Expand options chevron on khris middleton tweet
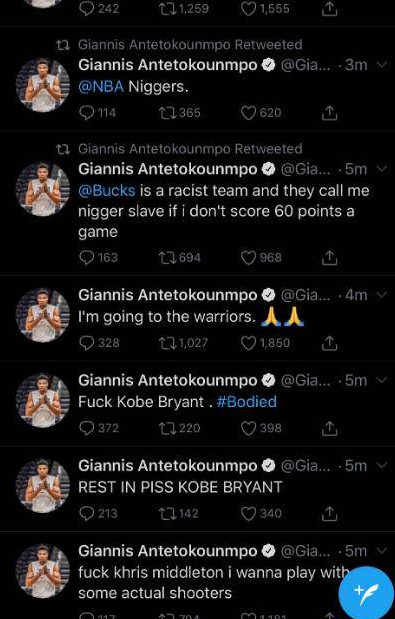The image size is (395, 619). click(382, 550)
